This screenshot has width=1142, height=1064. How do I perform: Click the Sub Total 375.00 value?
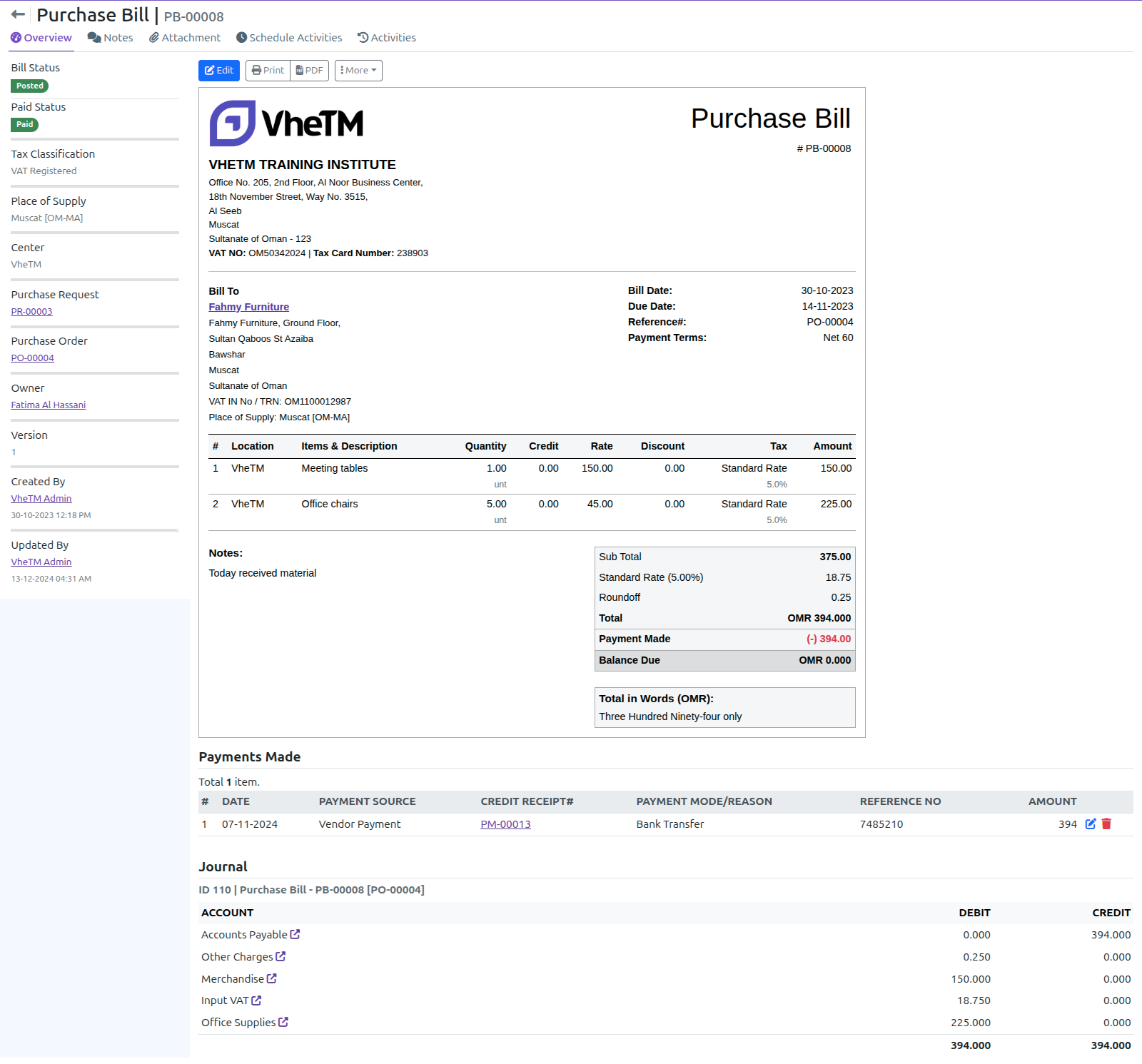835,557
